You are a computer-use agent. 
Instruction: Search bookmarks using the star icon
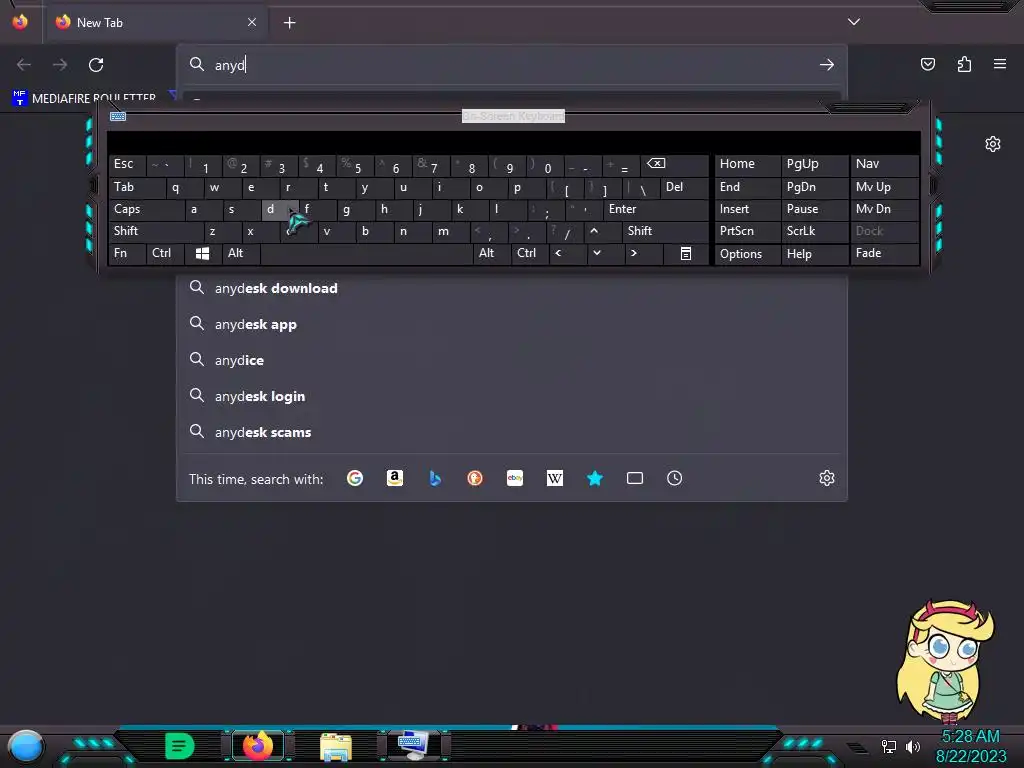coord(594,478)
